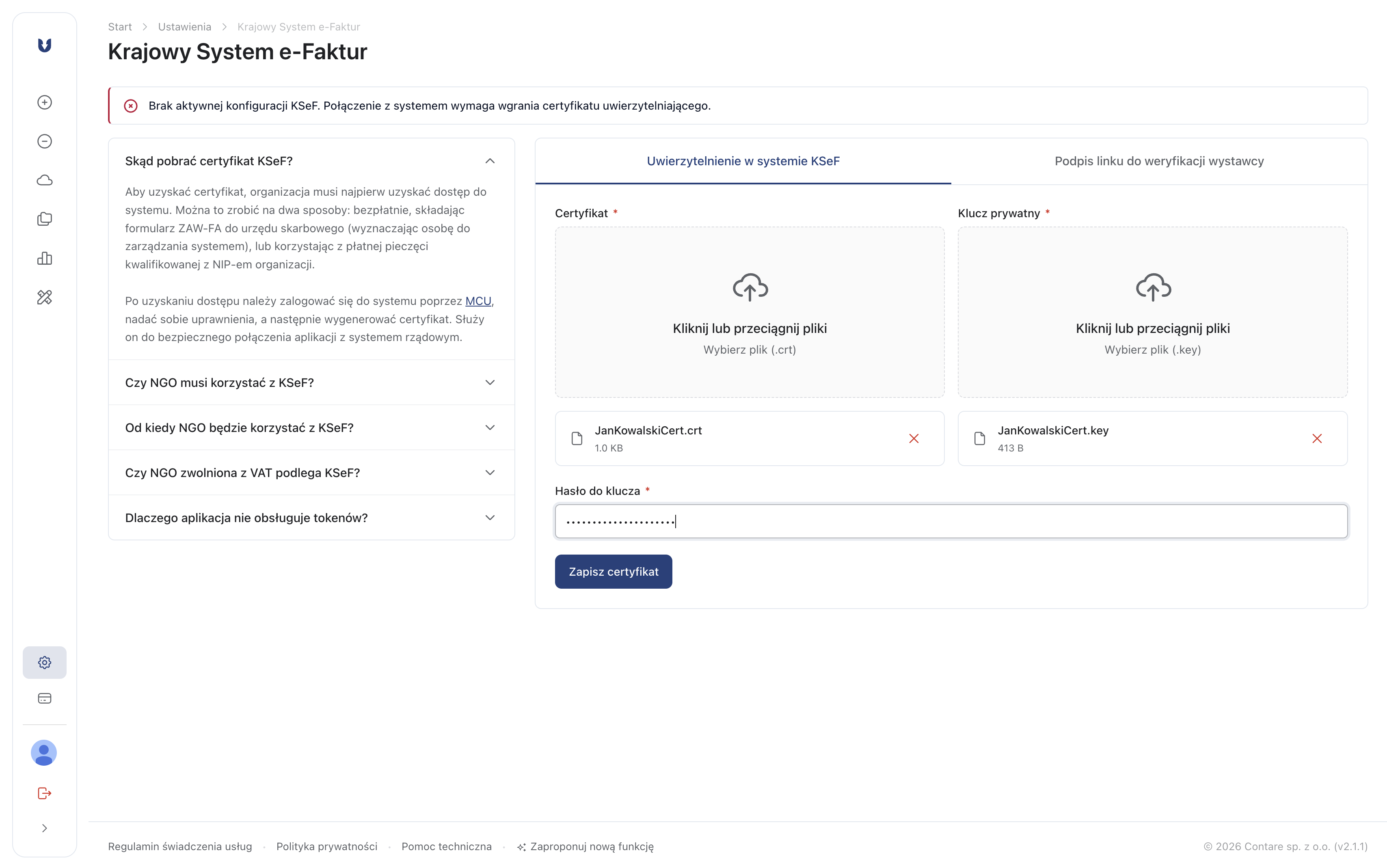This screenshot has height=868, width=1387.
Task: Select 'Uwierzytelnienie w systemie KSeF' tab
Action: (743, 161)
